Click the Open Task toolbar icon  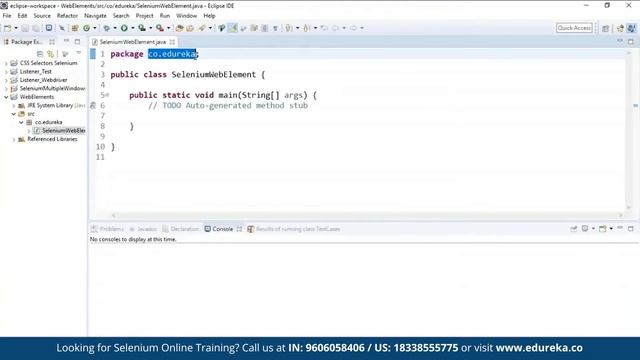coord(190,28)
